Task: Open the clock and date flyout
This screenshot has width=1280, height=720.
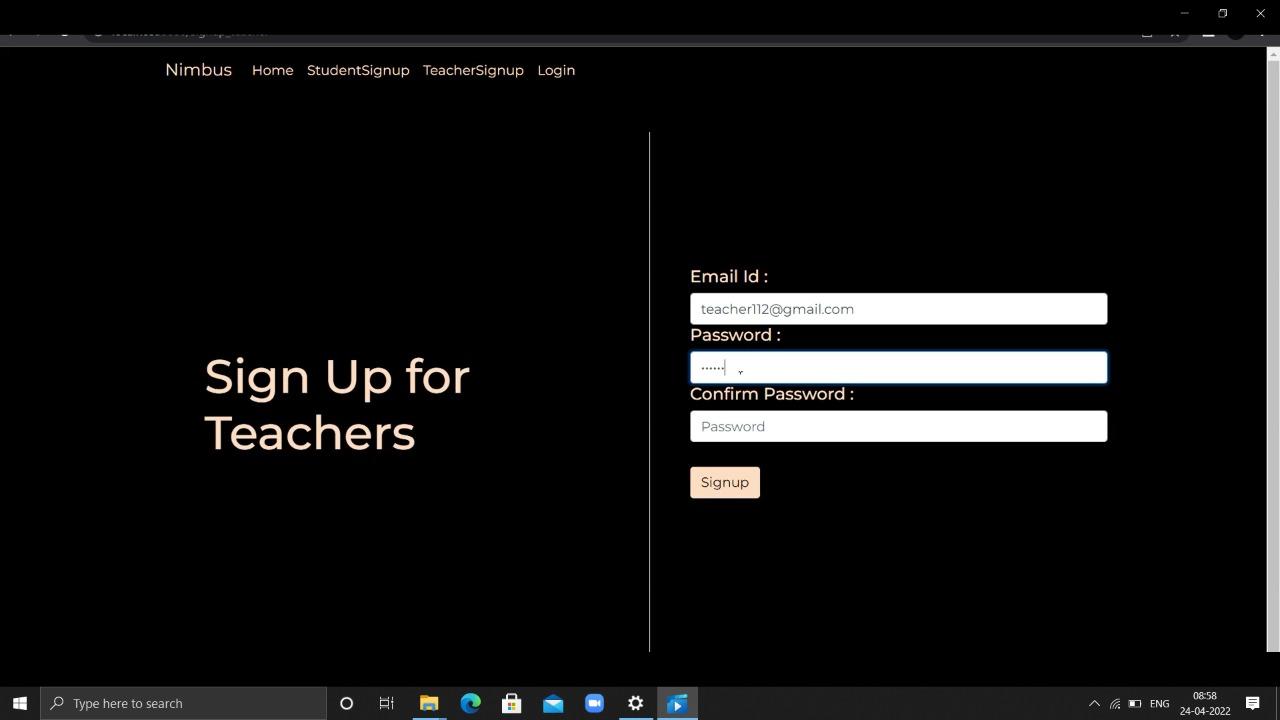Action: [x=1205, y=703]
